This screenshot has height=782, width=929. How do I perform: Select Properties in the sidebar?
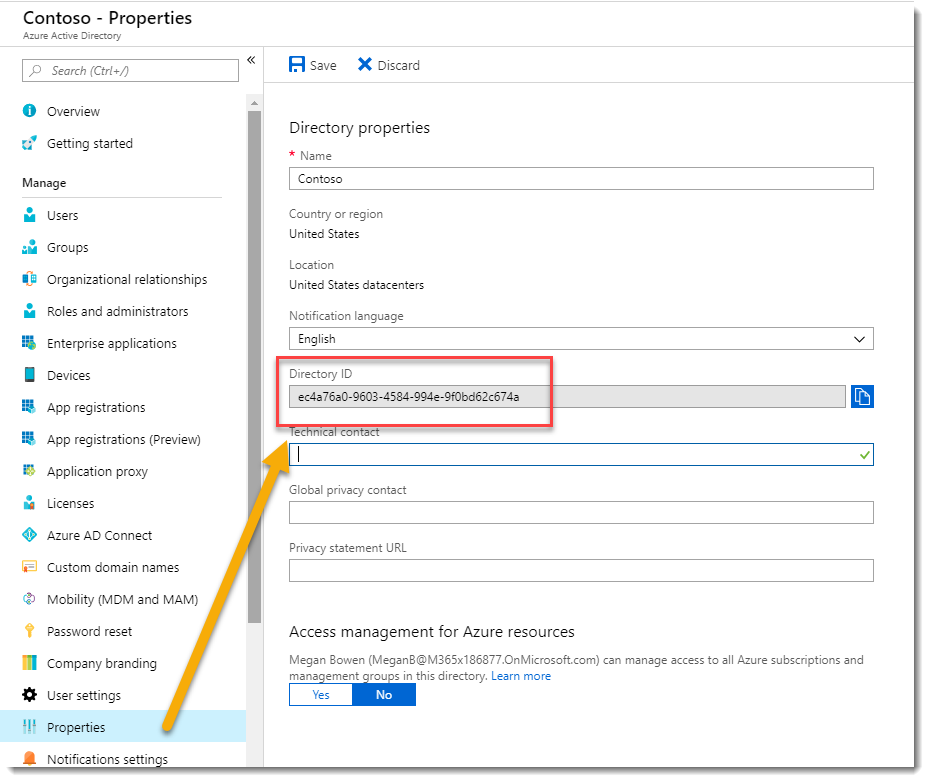click(x=123, y=727)
